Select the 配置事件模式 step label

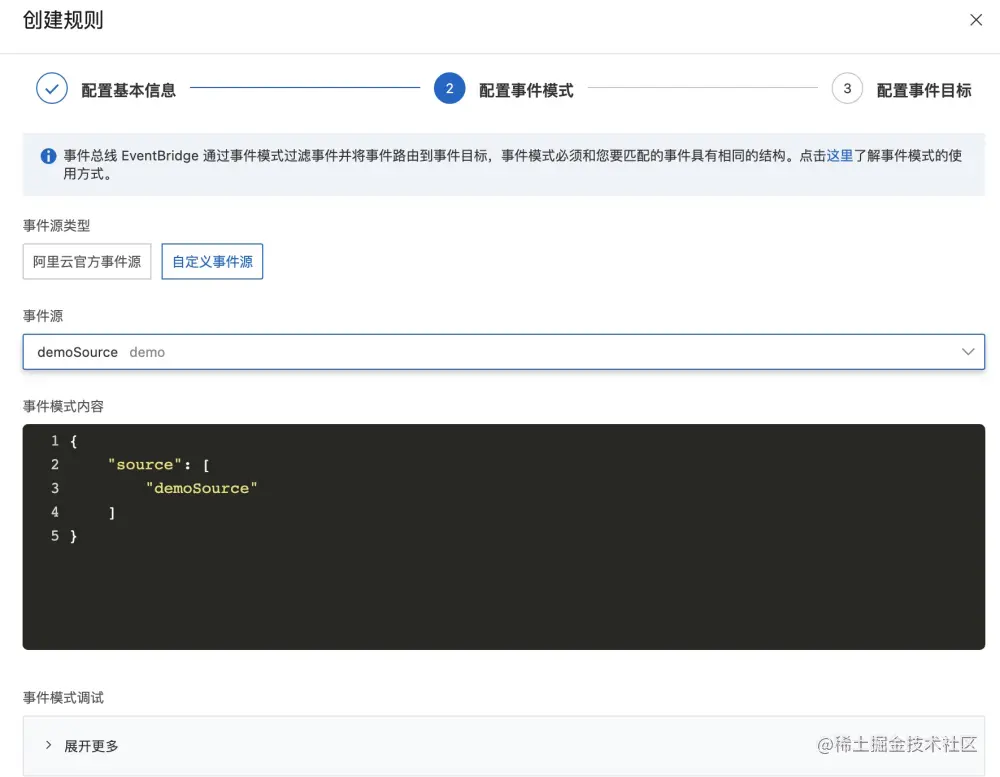(526, 90)
